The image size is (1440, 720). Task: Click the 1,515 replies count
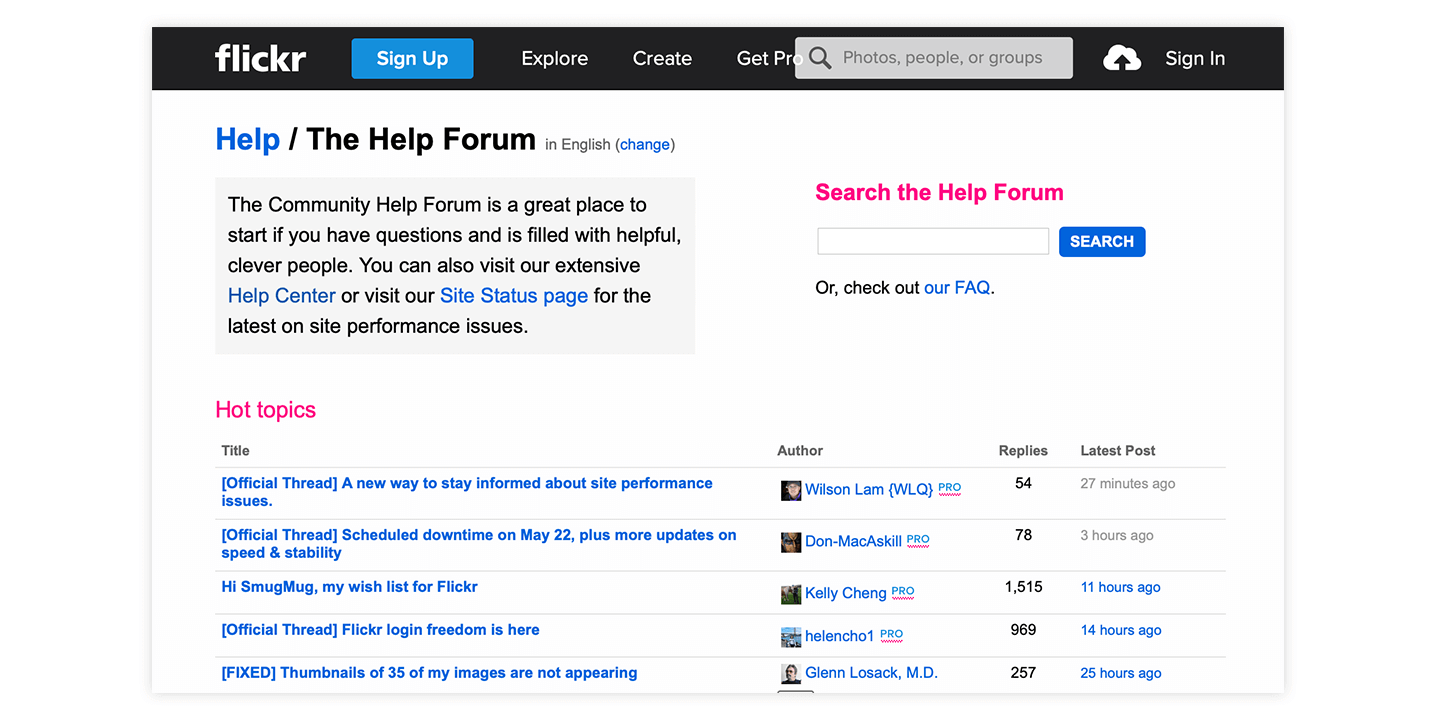click(1023, 587)
